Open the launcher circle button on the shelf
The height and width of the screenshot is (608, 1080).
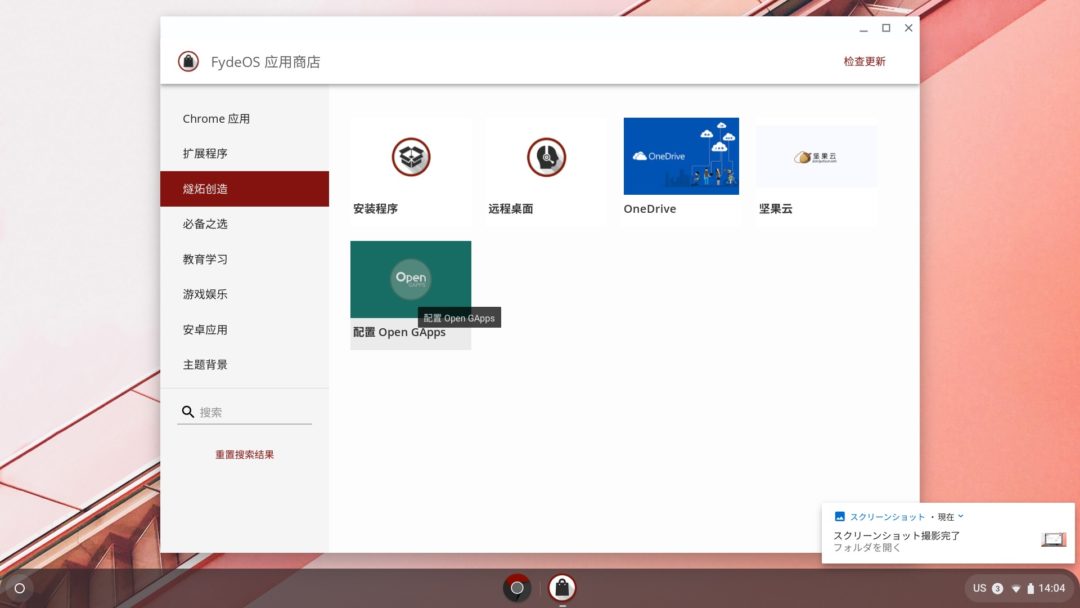coord(19,588)
